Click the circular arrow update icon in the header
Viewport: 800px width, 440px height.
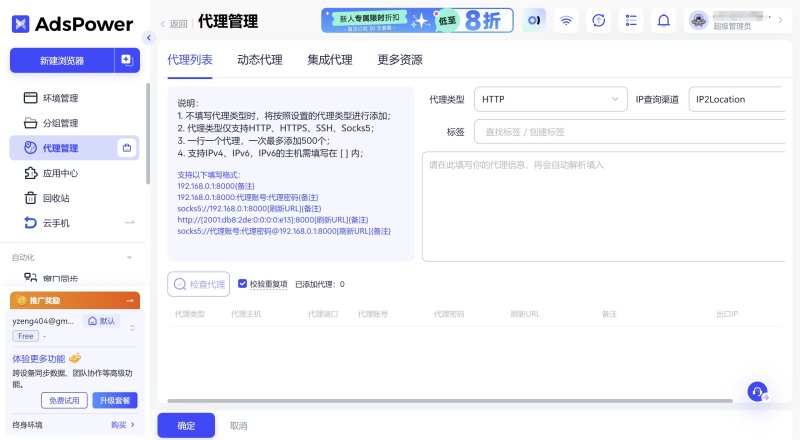(x=598, y=20)
